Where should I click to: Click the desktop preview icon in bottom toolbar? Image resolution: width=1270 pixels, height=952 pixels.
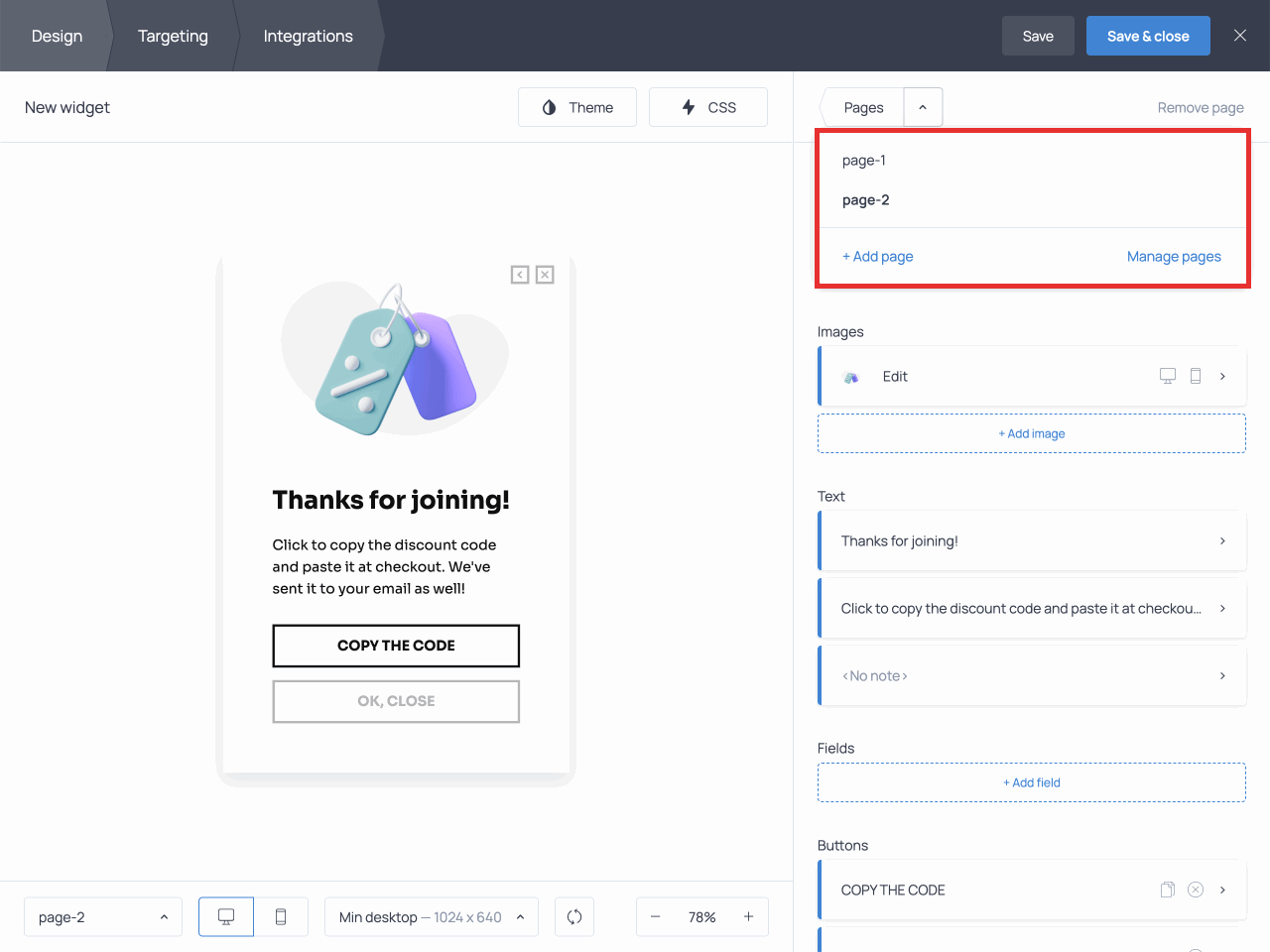(x=226, y=917)
